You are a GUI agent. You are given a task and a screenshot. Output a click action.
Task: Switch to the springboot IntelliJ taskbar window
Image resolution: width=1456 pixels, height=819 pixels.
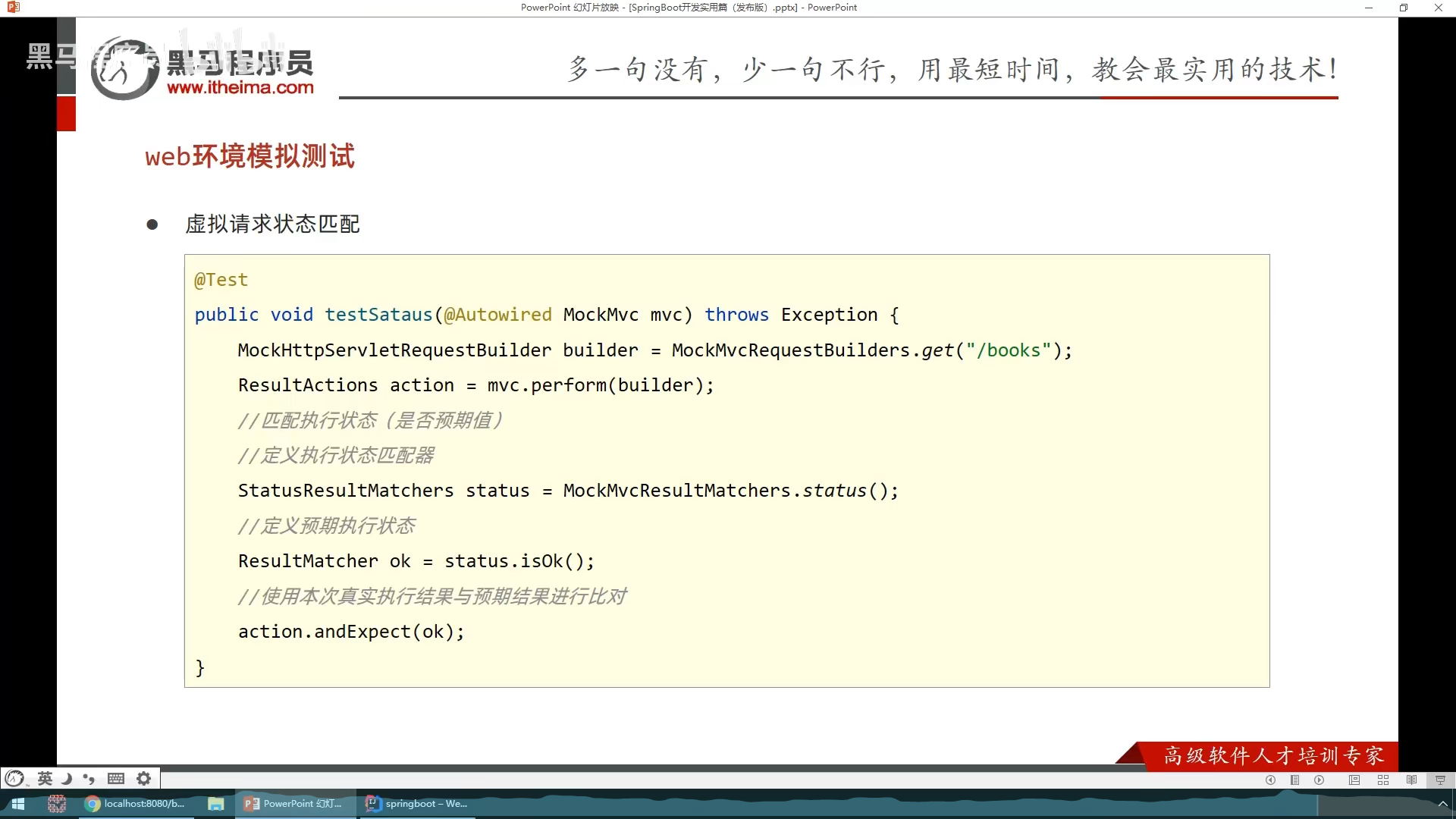(416, 804)
